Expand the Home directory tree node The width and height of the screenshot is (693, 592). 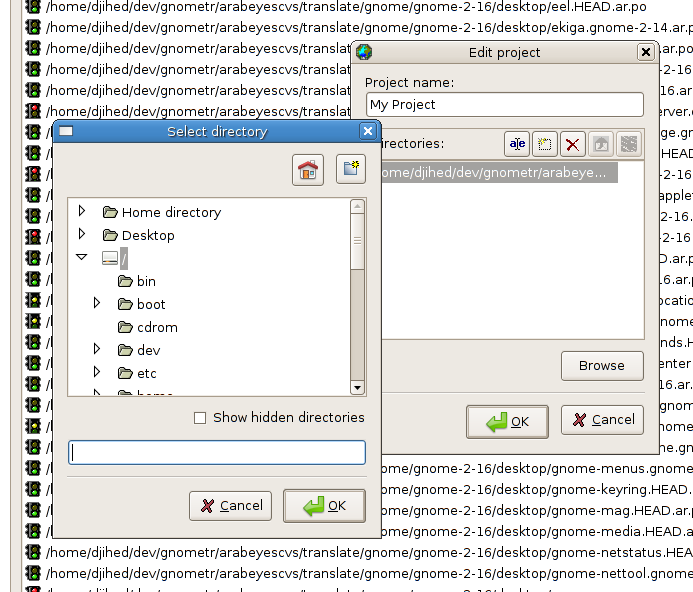coord(82,211)
